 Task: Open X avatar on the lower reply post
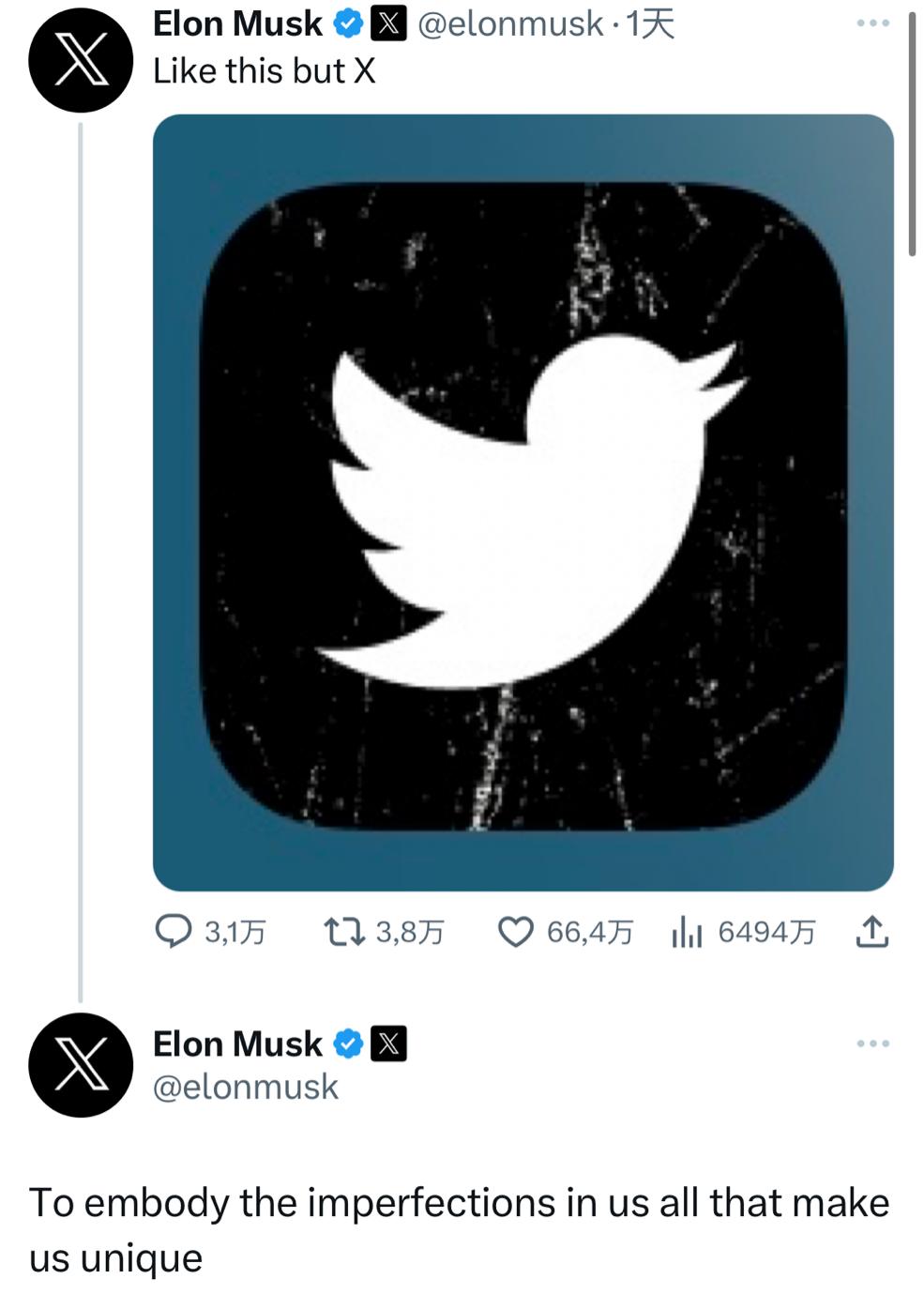81,1065
